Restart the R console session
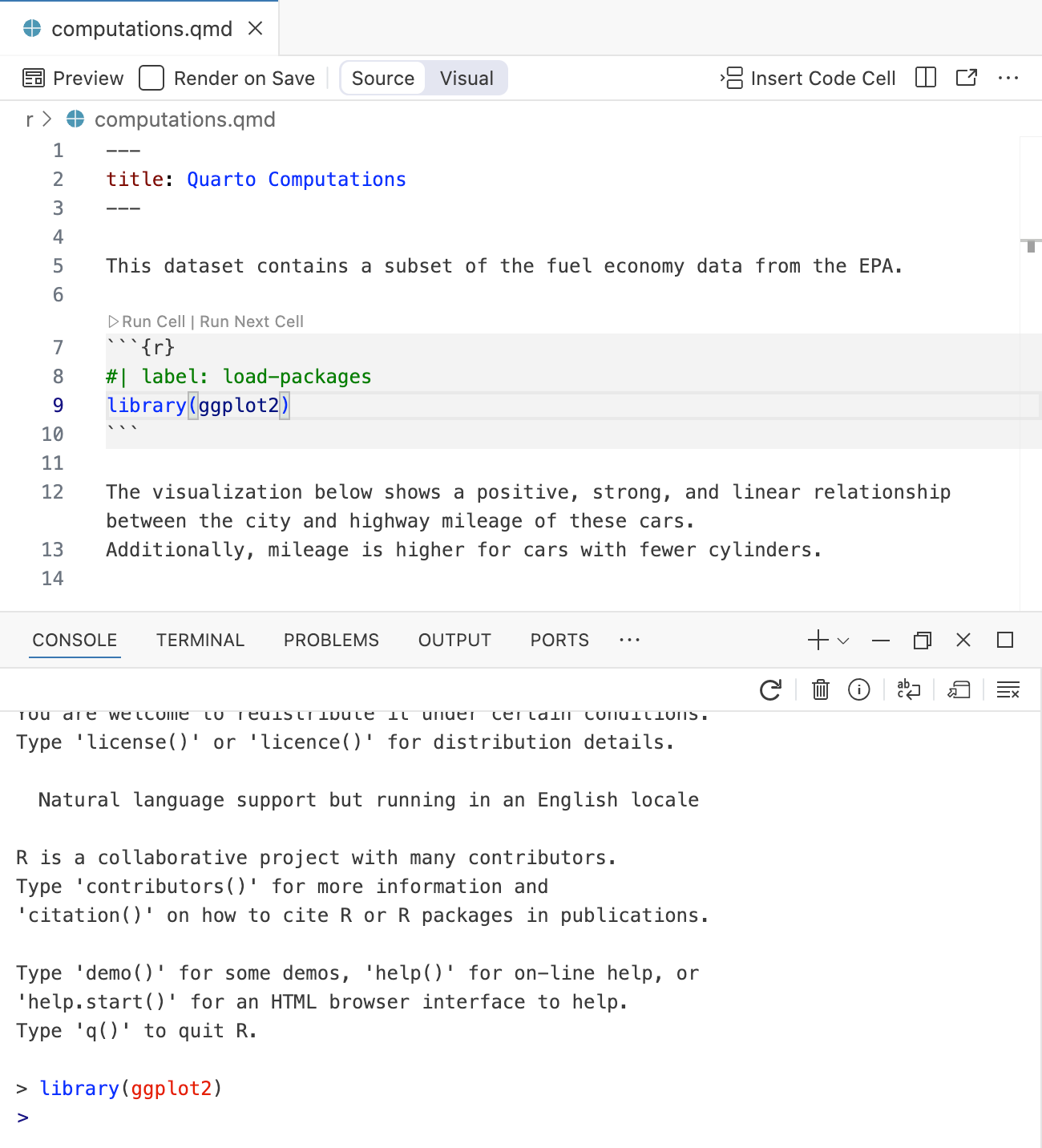 point(770,689)
